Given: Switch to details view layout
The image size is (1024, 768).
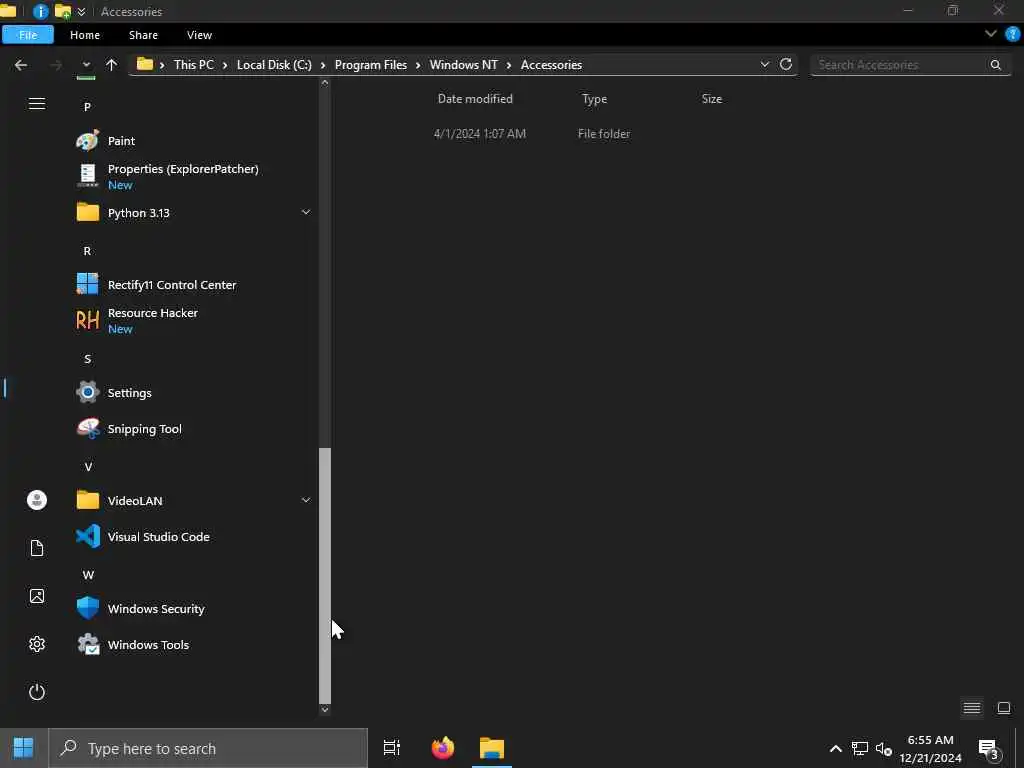Looking at the screenshot, I should coord(972,708).
